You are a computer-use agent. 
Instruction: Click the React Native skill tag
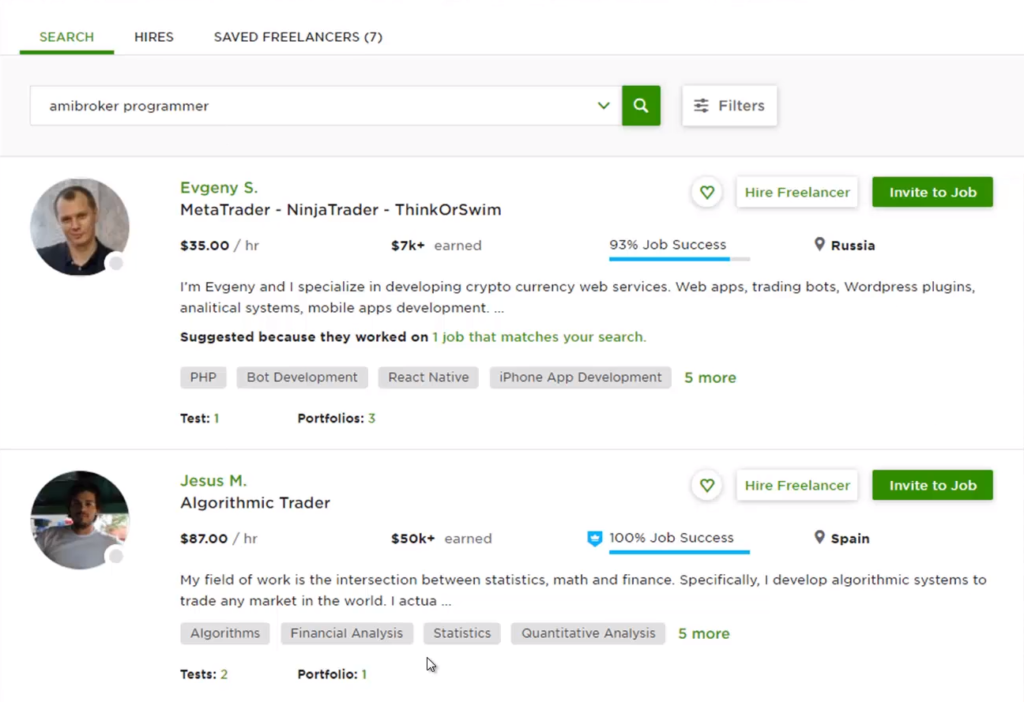[x=428, y=377]
